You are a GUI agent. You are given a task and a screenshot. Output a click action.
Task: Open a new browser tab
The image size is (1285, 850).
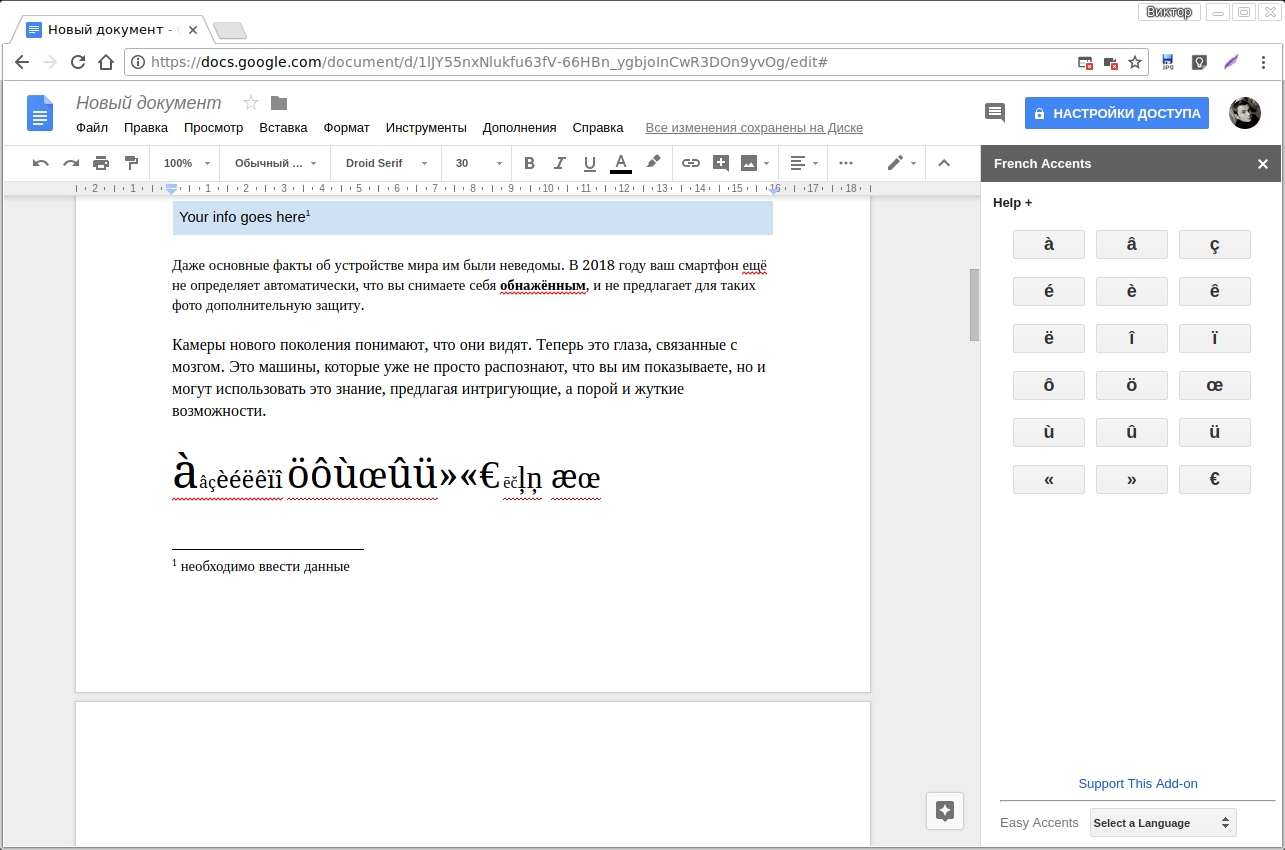[230, 31]
